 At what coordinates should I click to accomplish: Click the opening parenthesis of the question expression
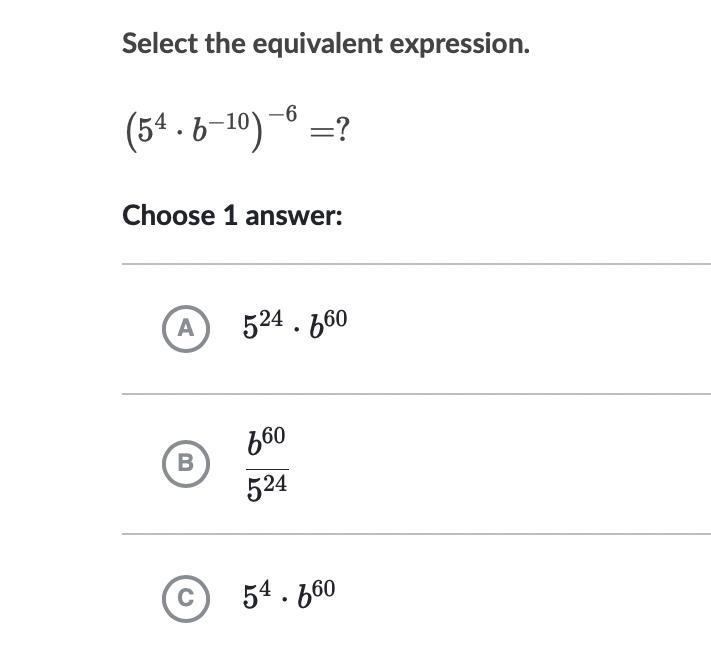click(x=130, y=133)
